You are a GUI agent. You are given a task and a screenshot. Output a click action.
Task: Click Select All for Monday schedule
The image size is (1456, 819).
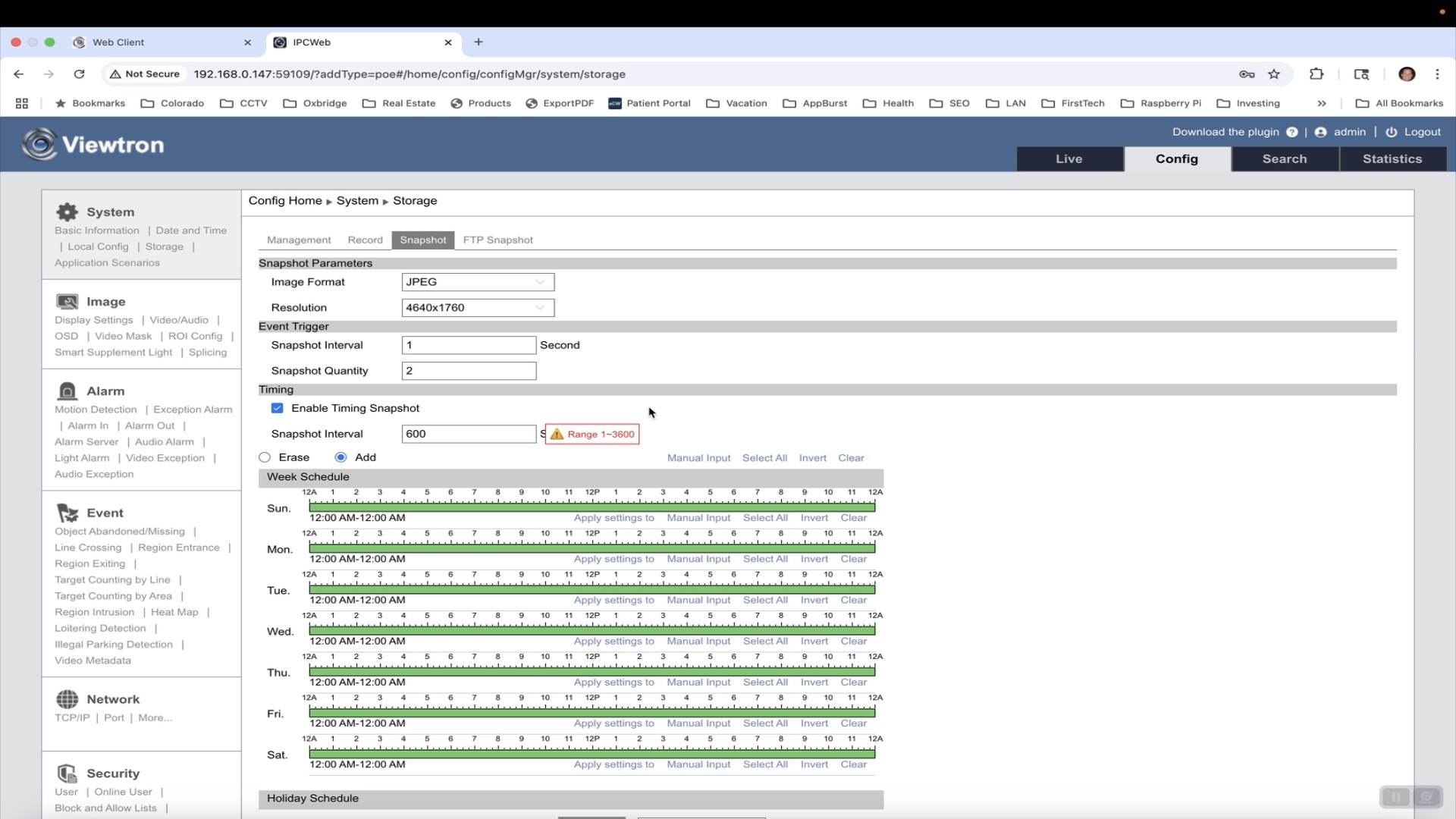pyautogui.click(x=765, y=559)
